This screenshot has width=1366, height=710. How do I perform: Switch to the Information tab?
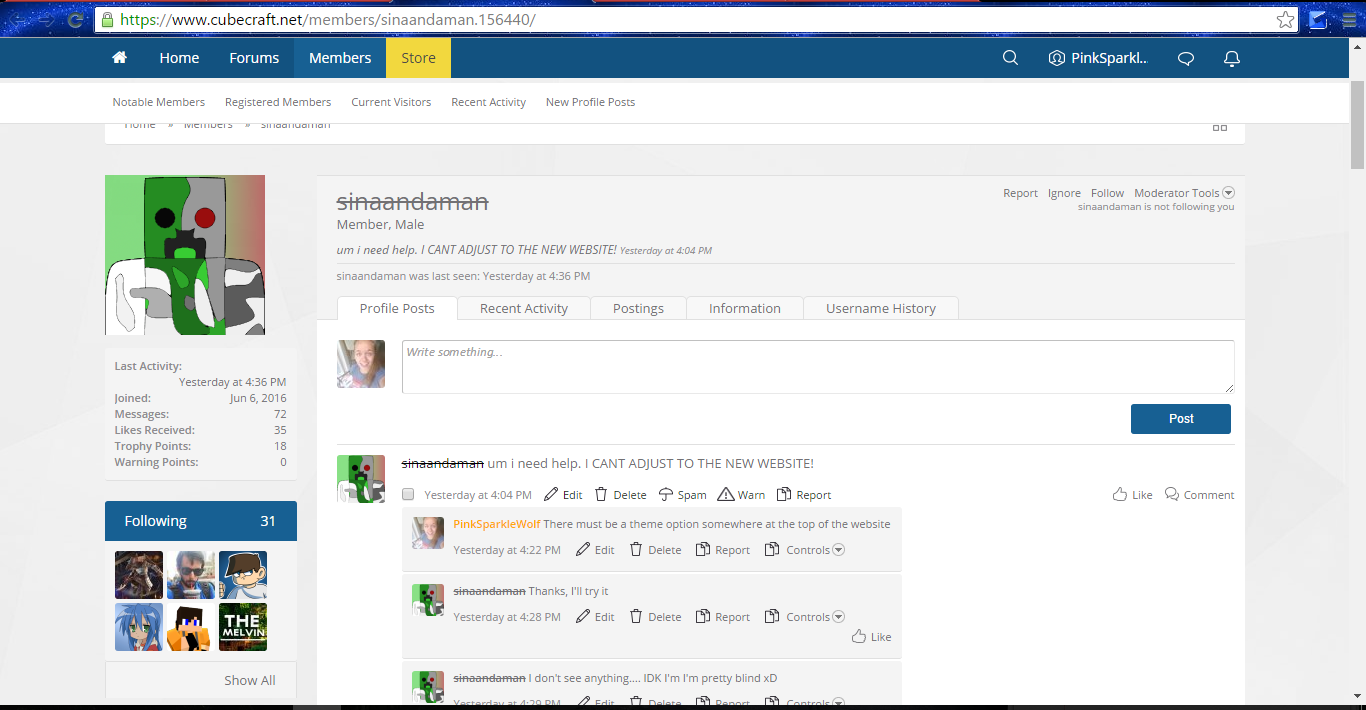click(745, 308)
